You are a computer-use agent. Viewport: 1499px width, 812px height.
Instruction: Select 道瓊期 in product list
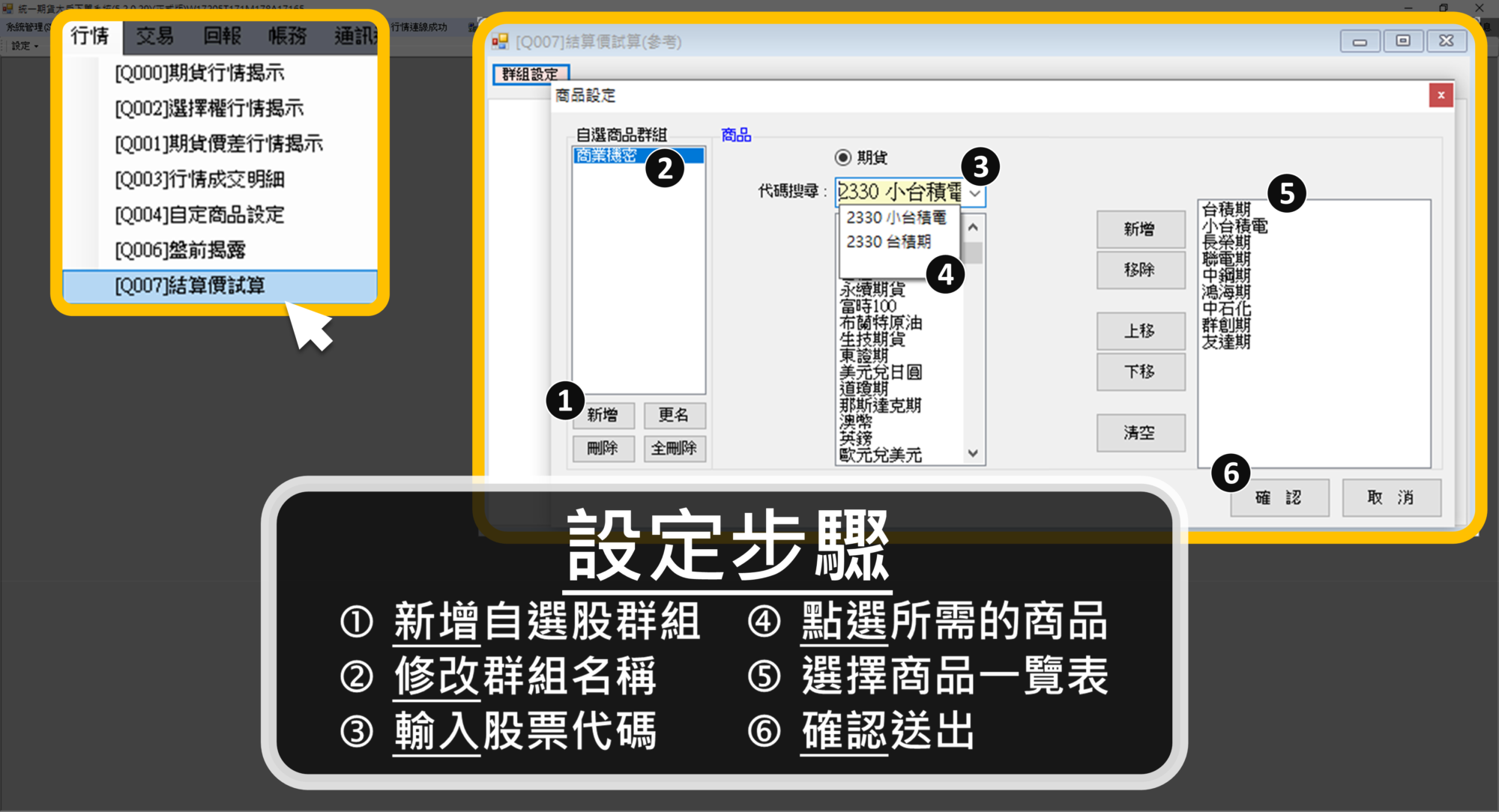tap(863, 389)
